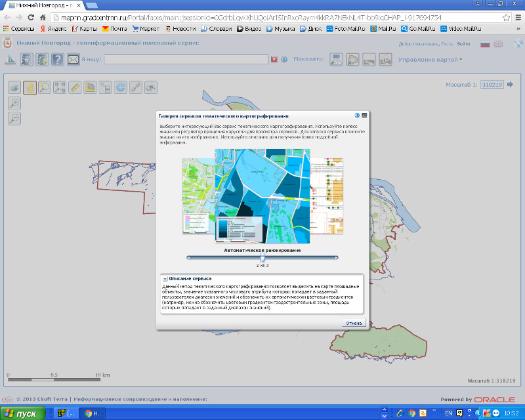The width and height of the screenshot is (525, 420).
Task: Open the "Управление картой" dropdown
Action: click(430, 60)
